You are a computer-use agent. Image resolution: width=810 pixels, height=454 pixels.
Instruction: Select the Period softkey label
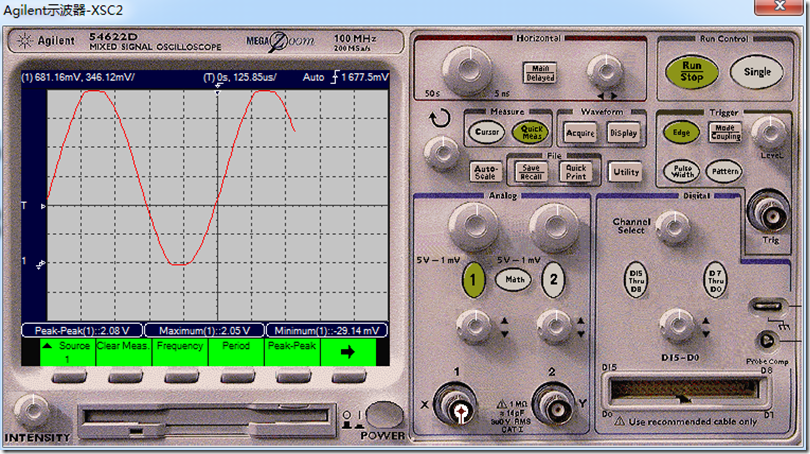[x=236, y=352]
